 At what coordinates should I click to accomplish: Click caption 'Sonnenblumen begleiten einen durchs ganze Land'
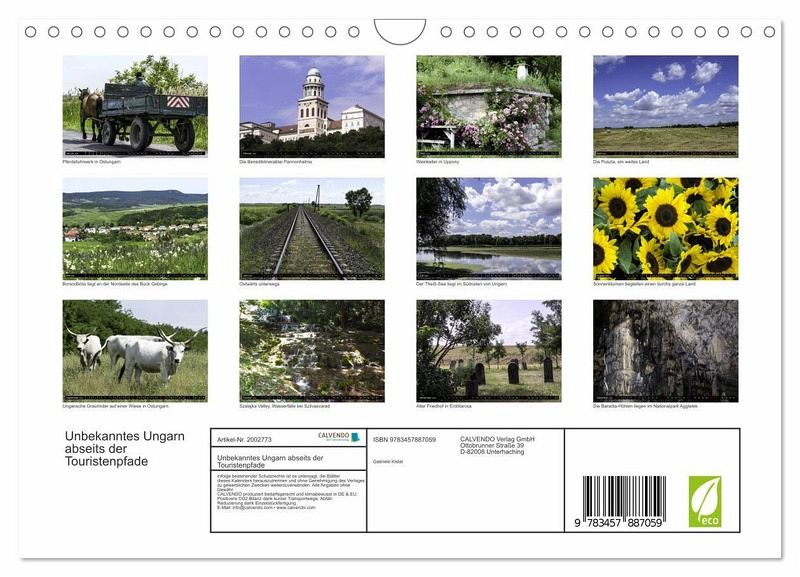coord(644,284)
